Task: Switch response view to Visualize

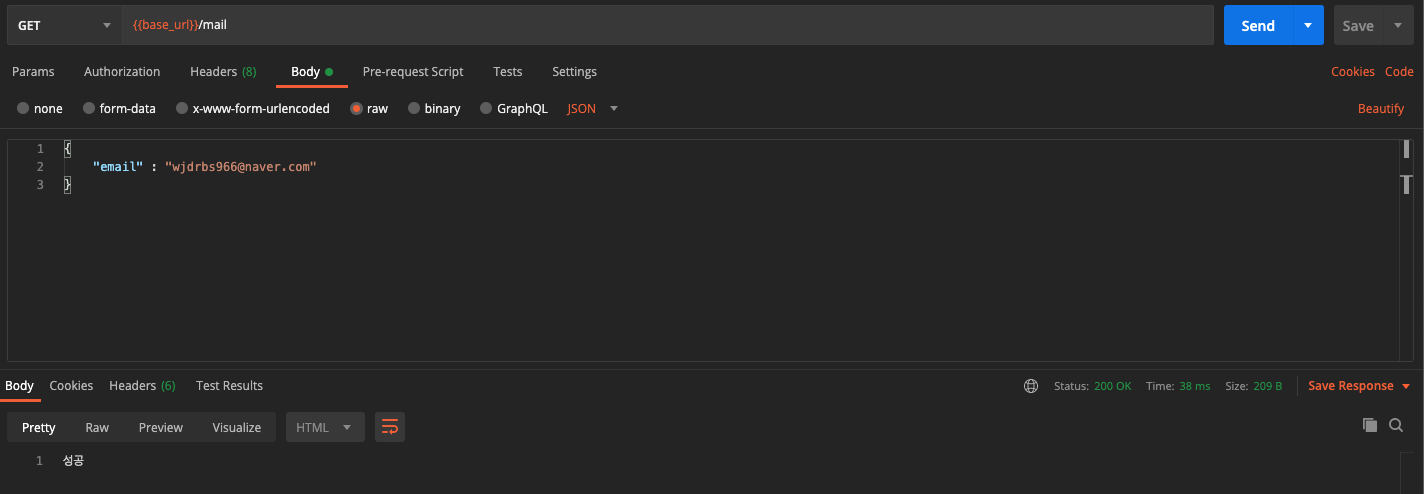Action: [x=237, y=427]
